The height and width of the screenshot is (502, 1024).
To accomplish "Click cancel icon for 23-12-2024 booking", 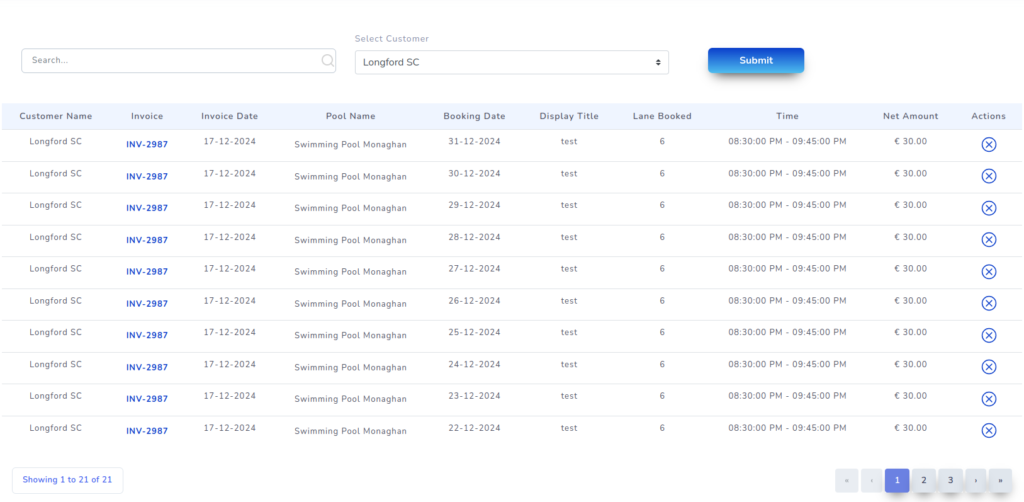I will (x=988, y=399).
